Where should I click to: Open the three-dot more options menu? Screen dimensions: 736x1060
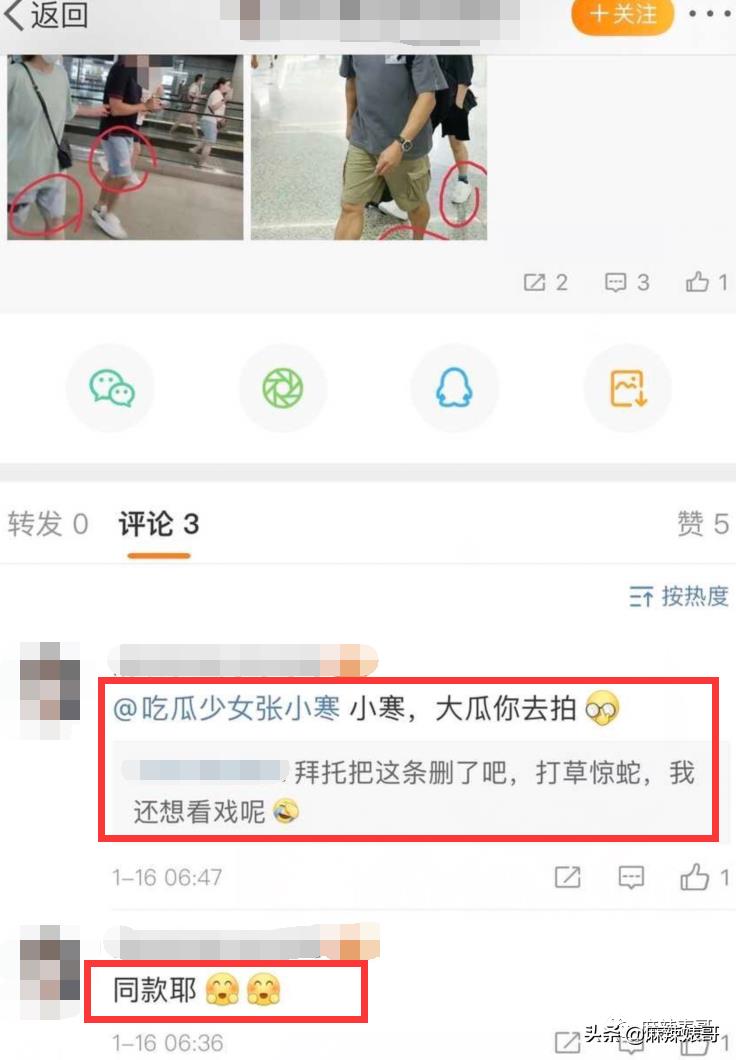[x=710, y=14]
